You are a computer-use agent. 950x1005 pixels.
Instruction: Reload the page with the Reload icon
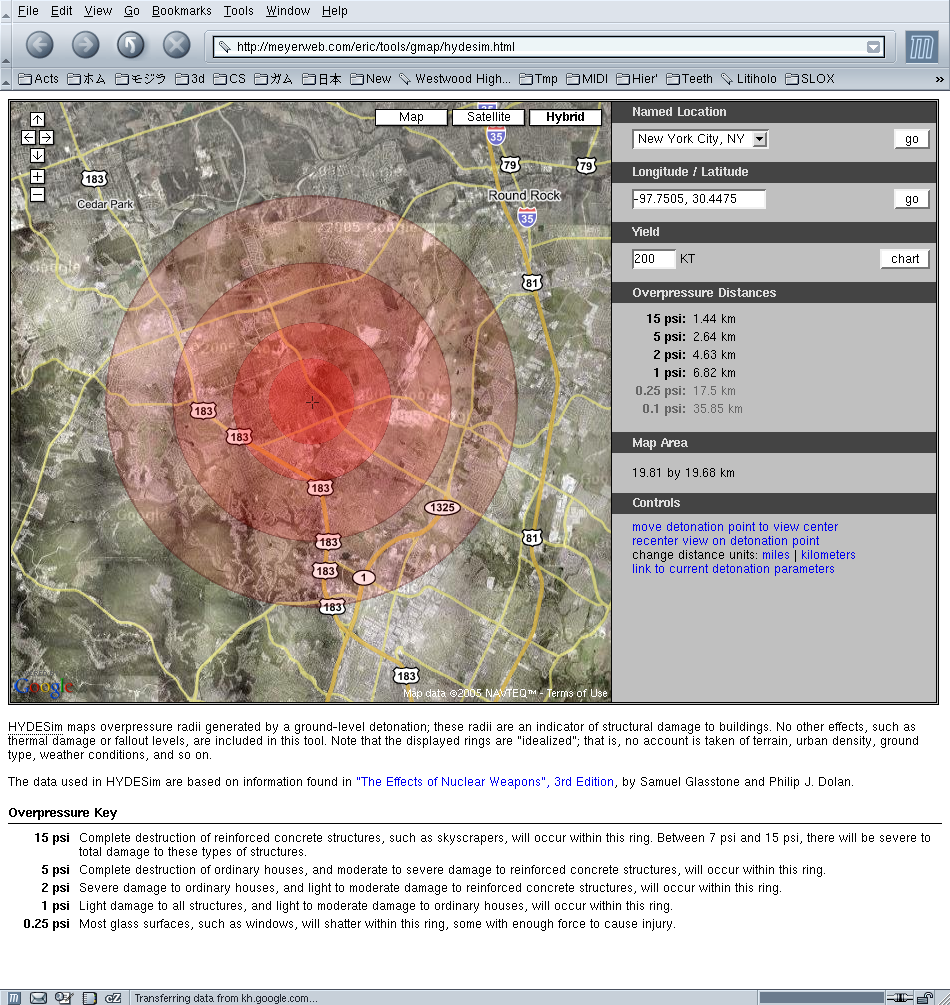131,45
